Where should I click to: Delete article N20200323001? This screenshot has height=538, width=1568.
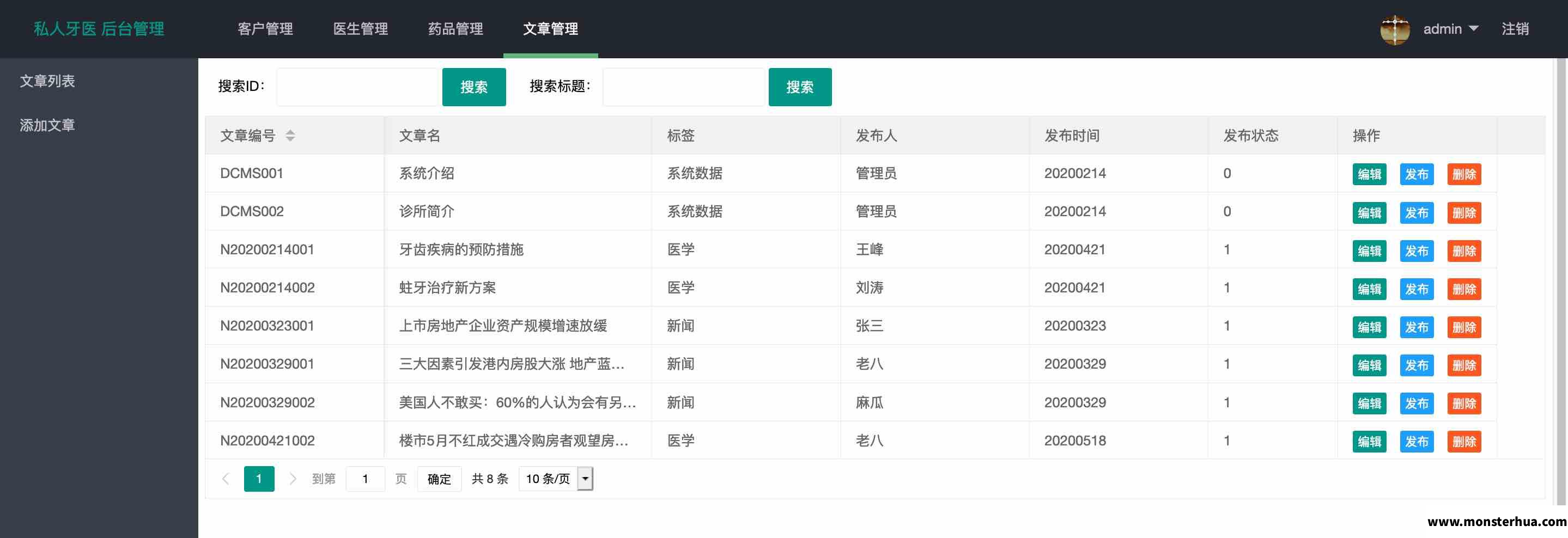point(1464,327)
